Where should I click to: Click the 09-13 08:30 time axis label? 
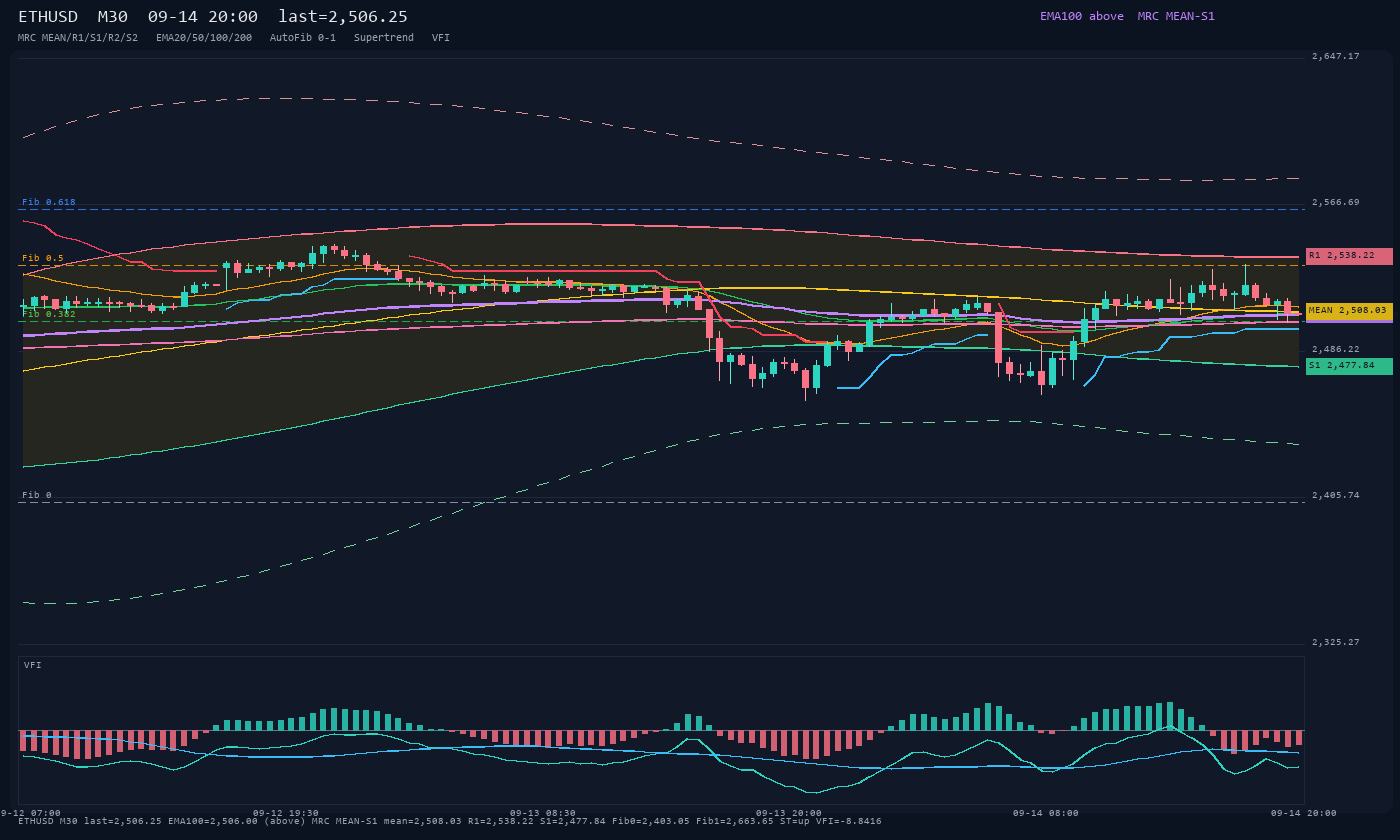point(543,813)
